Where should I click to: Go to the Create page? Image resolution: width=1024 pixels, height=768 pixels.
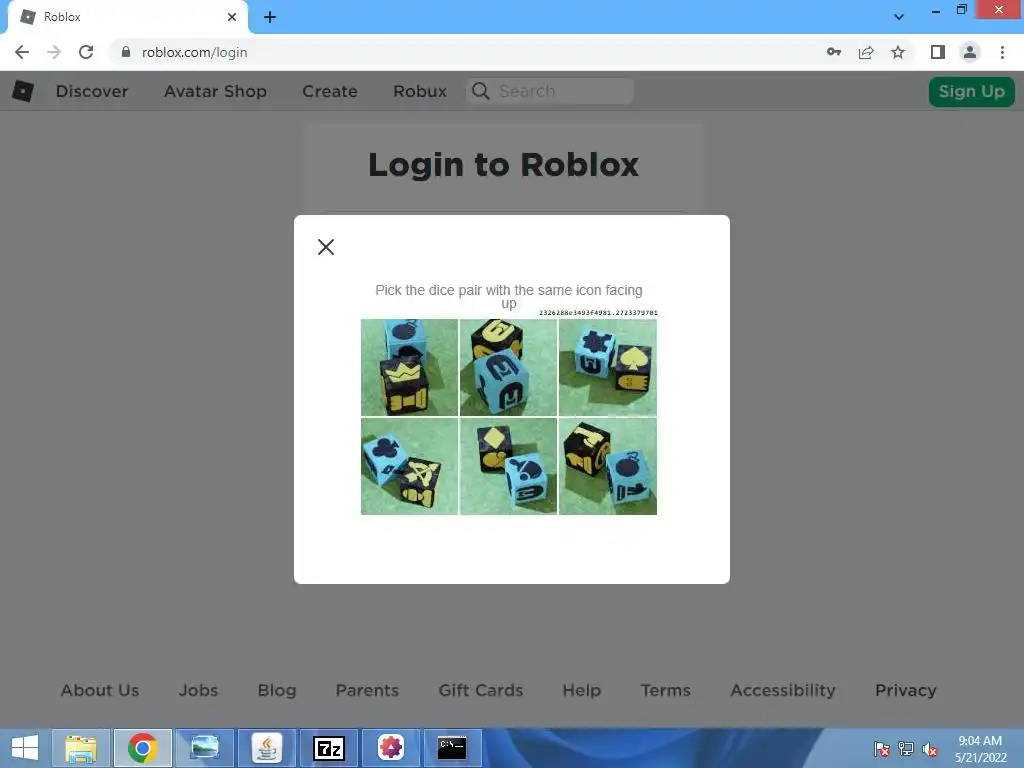[330, 91]
